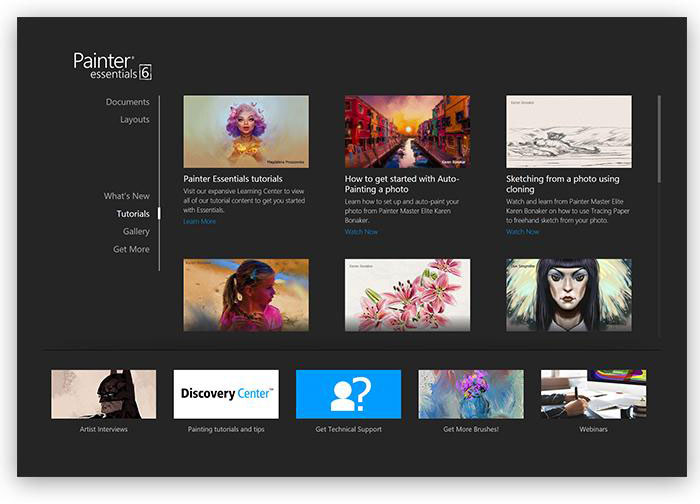The height and width of the screenshot is (504, 700).
Task: Open the girl with ponytail thumbnail
Action: click(x=246, y=295)
